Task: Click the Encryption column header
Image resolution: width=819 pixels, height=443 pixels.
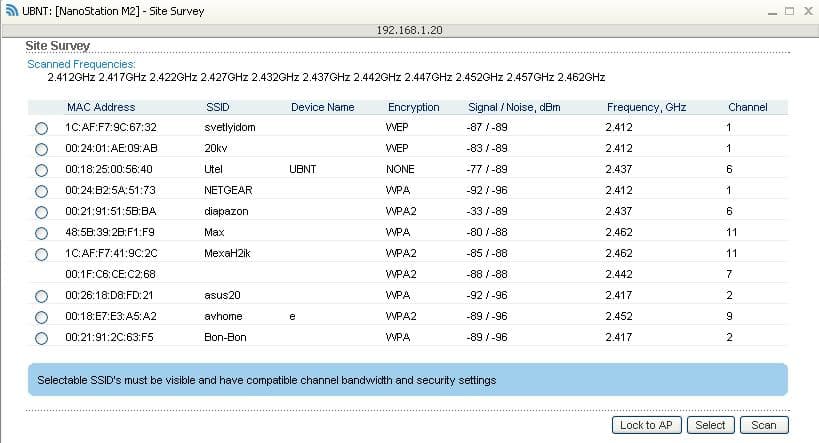Action: pyautogui.click(x=414, y=107)
